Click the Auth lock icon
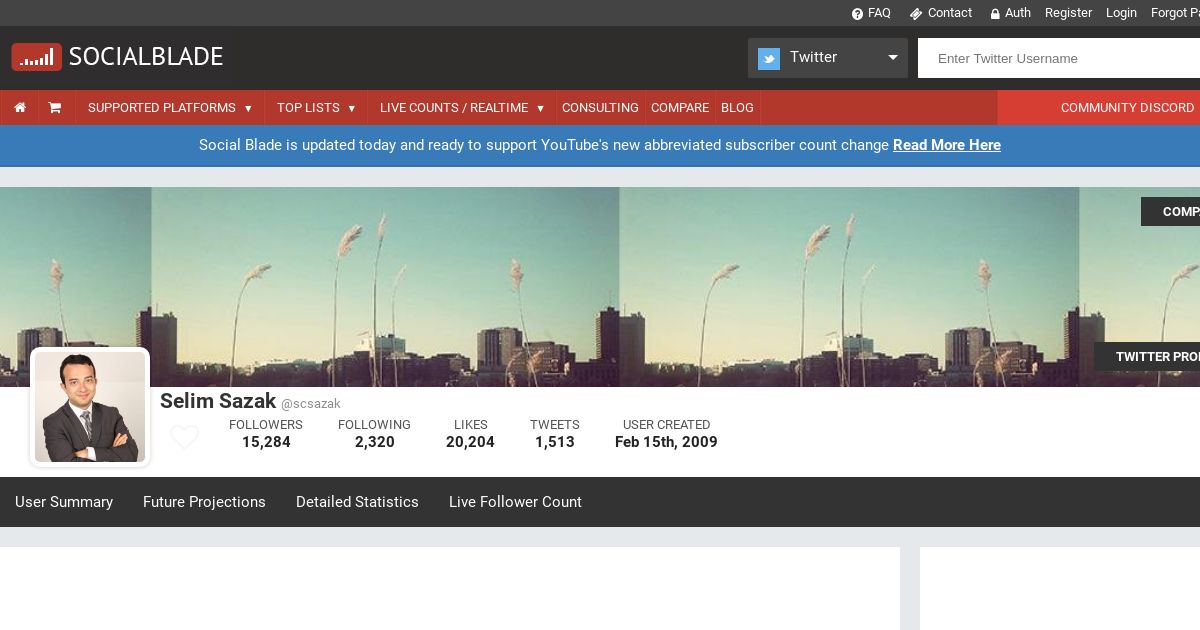1200x630 pixels. pyautogui.click(x=995, y=14)
